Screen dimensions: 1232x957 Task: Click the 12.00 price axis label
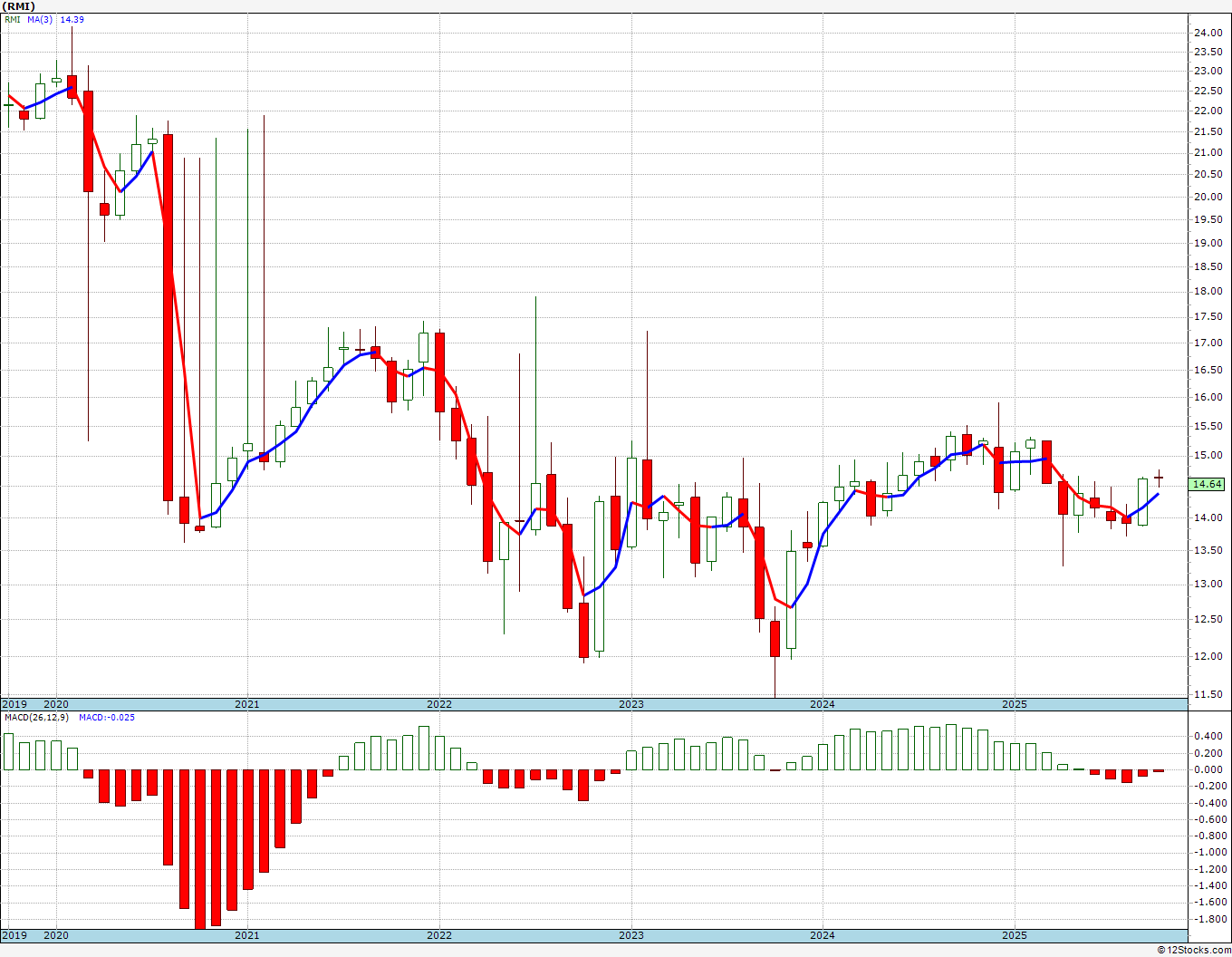coord(1208,656)
